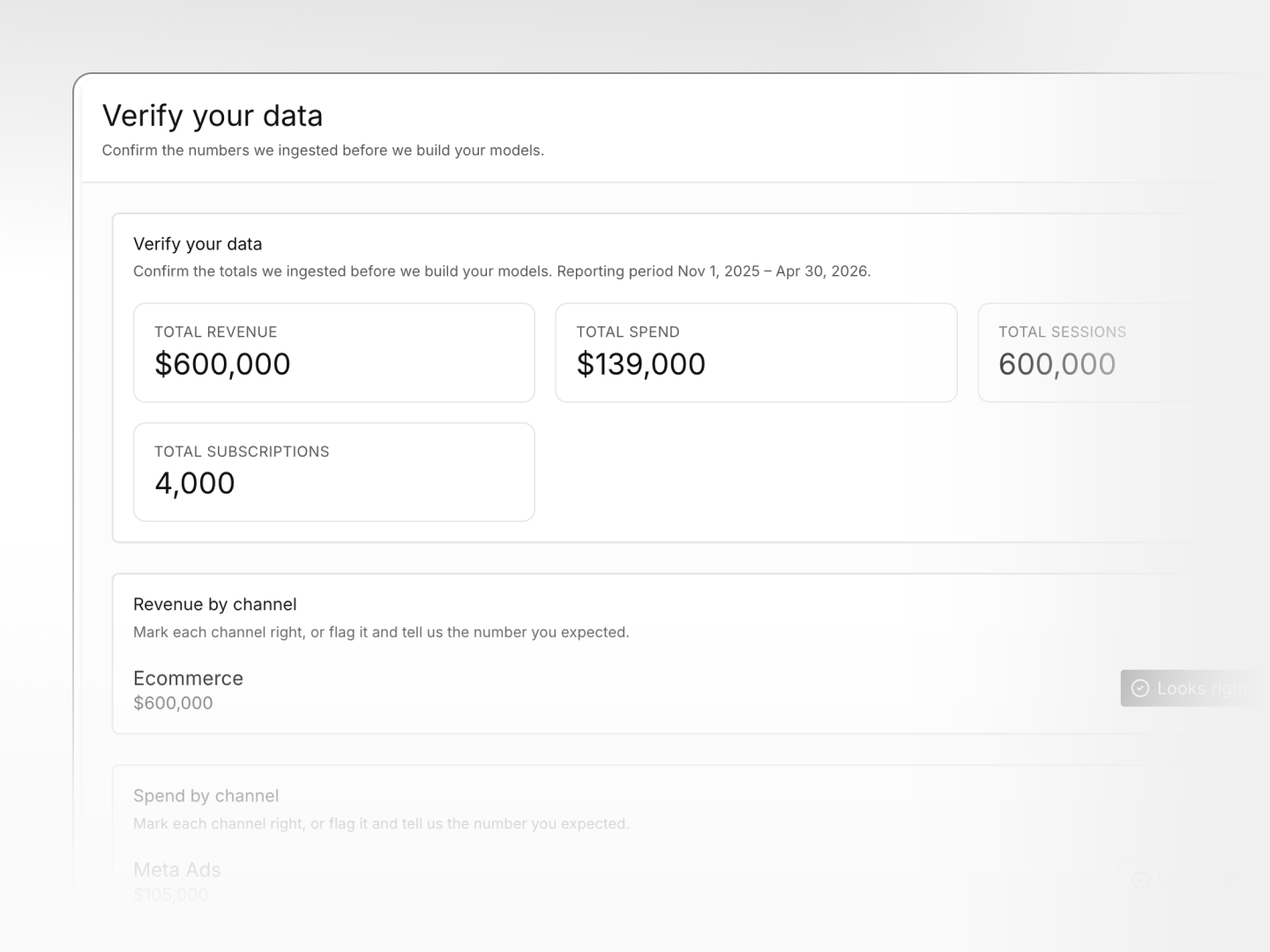Click the Ecommerce channel name
Viewport: 1270px width, 952px height.
click(188, 678)
